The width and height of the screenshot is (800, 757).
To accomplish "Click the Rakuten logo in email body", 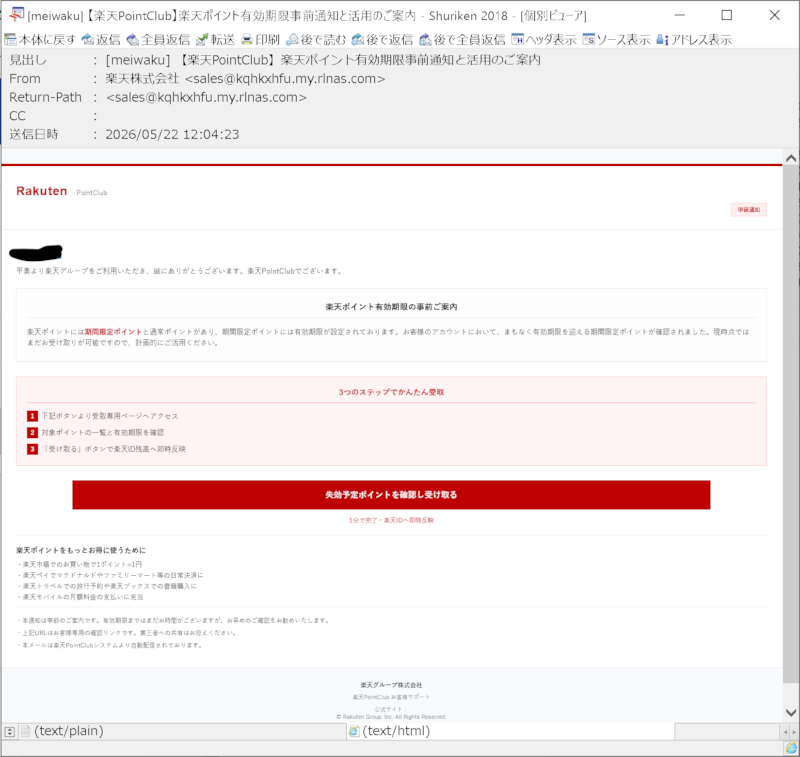I will (x=42, y=191).
